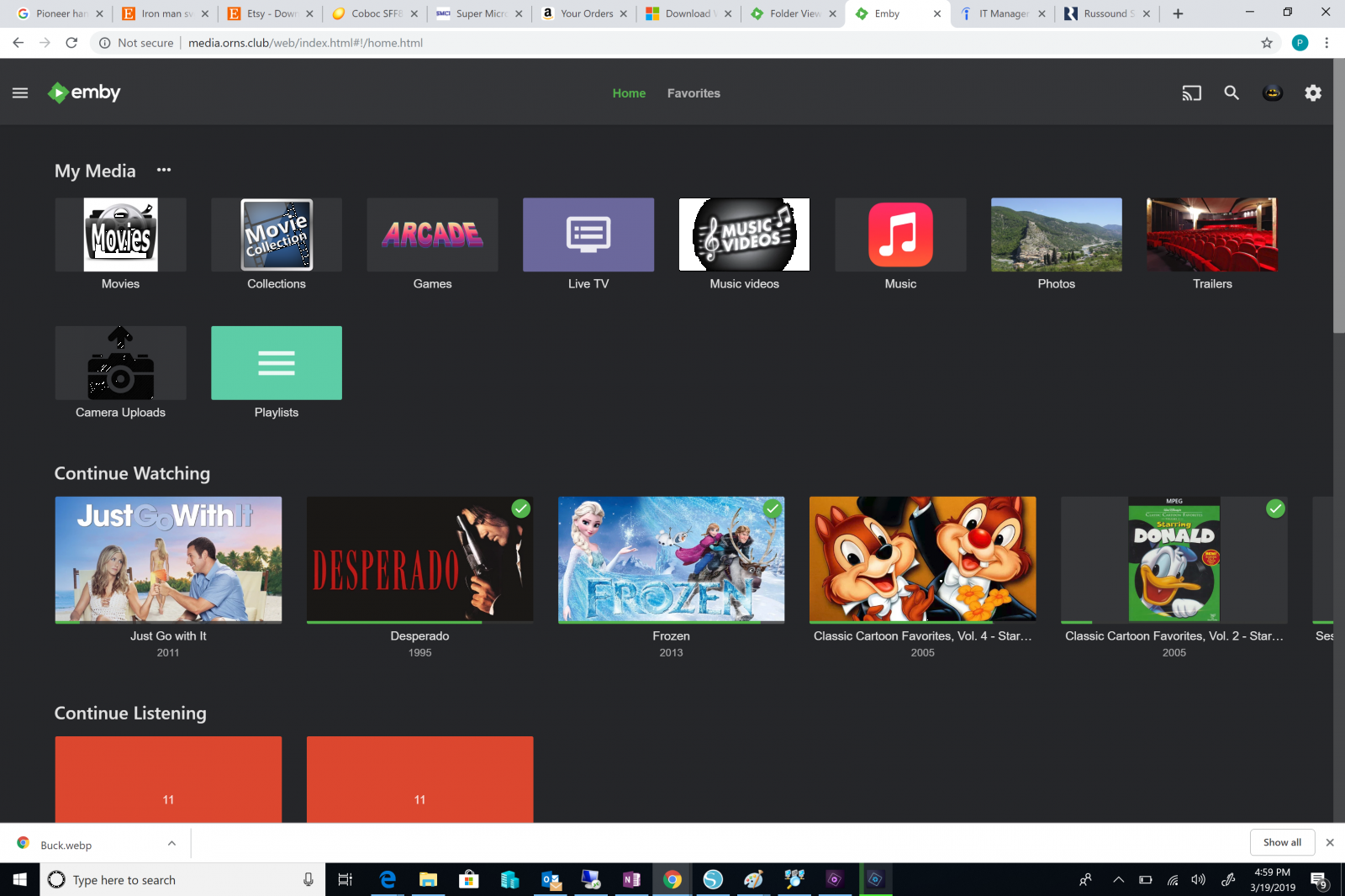Screen dimensions: 1345x896
Task: Unmark Classic Cartoon Favorites Vol. 2 as watched
Action: click(x=1275, y=509)
